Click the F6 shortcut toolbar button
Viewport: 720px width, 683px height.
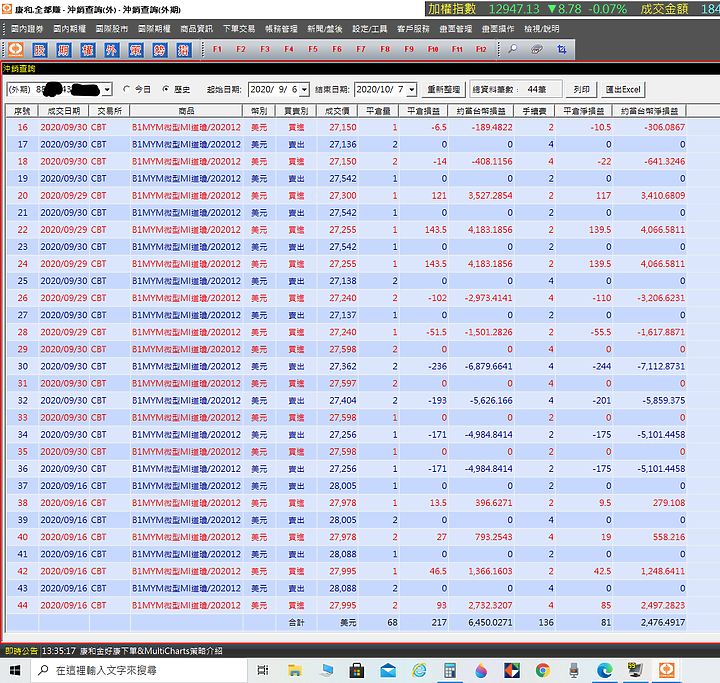point(337,49)
